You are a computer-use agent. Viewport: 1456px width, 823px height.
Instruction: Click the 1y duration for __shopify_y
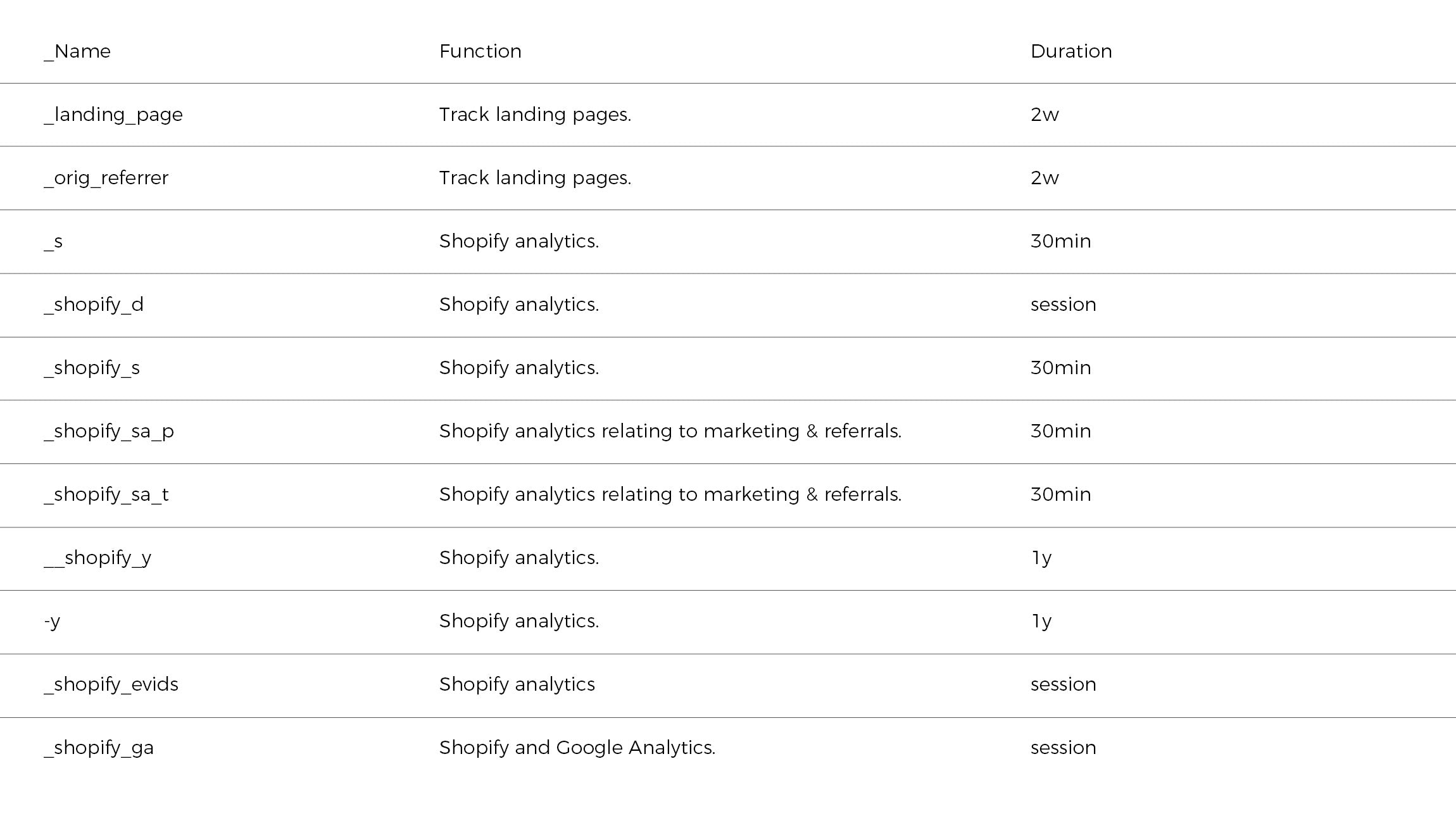point(1041,558)
